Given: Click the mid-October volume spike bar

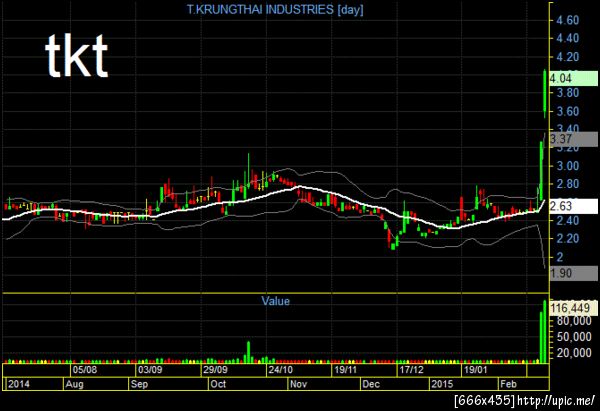Looking at the screenshot, I should click(x=248, y=352).
